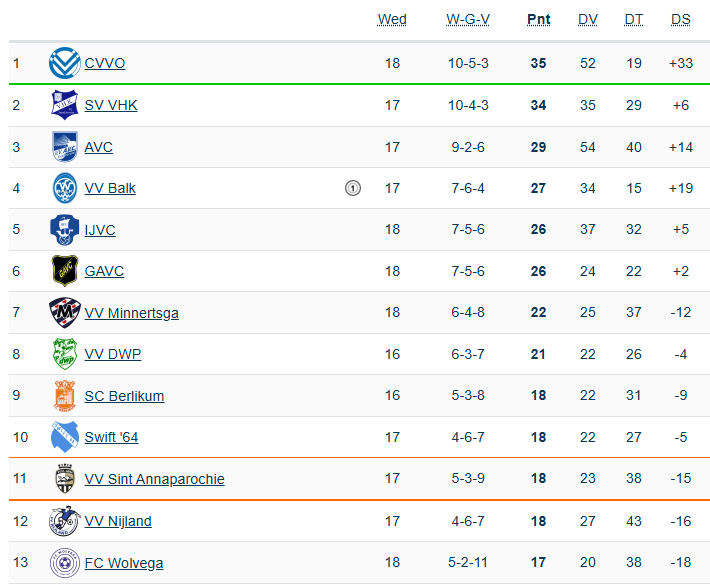
Task: Click the FC Wolvega purple crest
Action: [65, 563]
